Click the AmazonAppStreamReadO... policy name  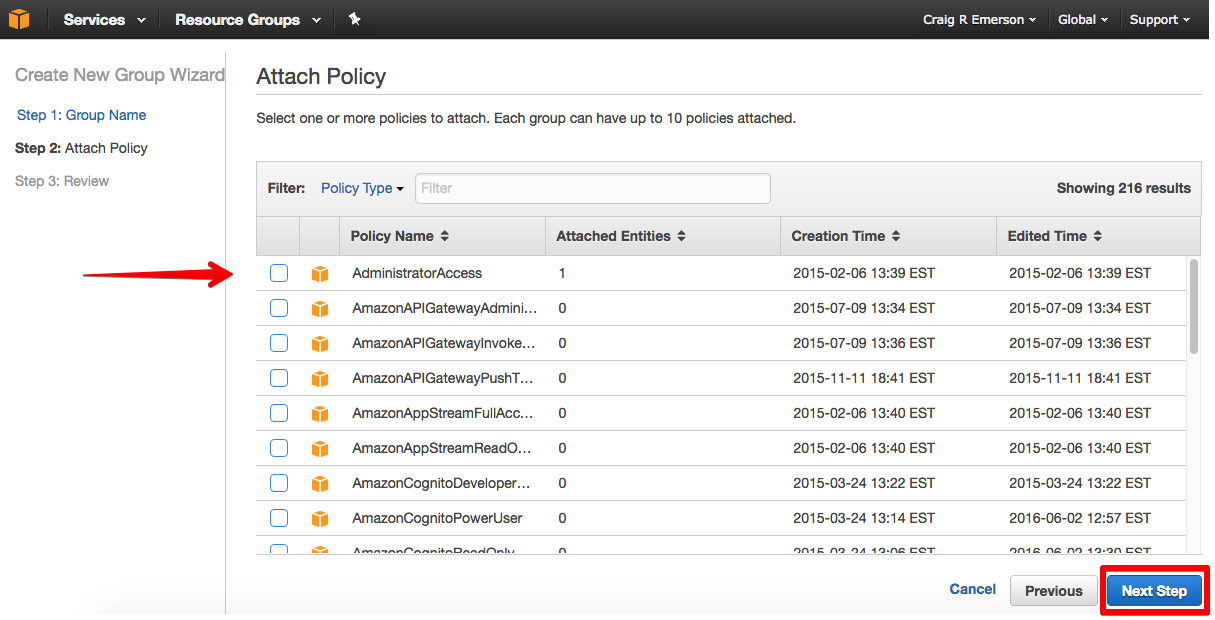pyautogui.click(x=442, y=448)
